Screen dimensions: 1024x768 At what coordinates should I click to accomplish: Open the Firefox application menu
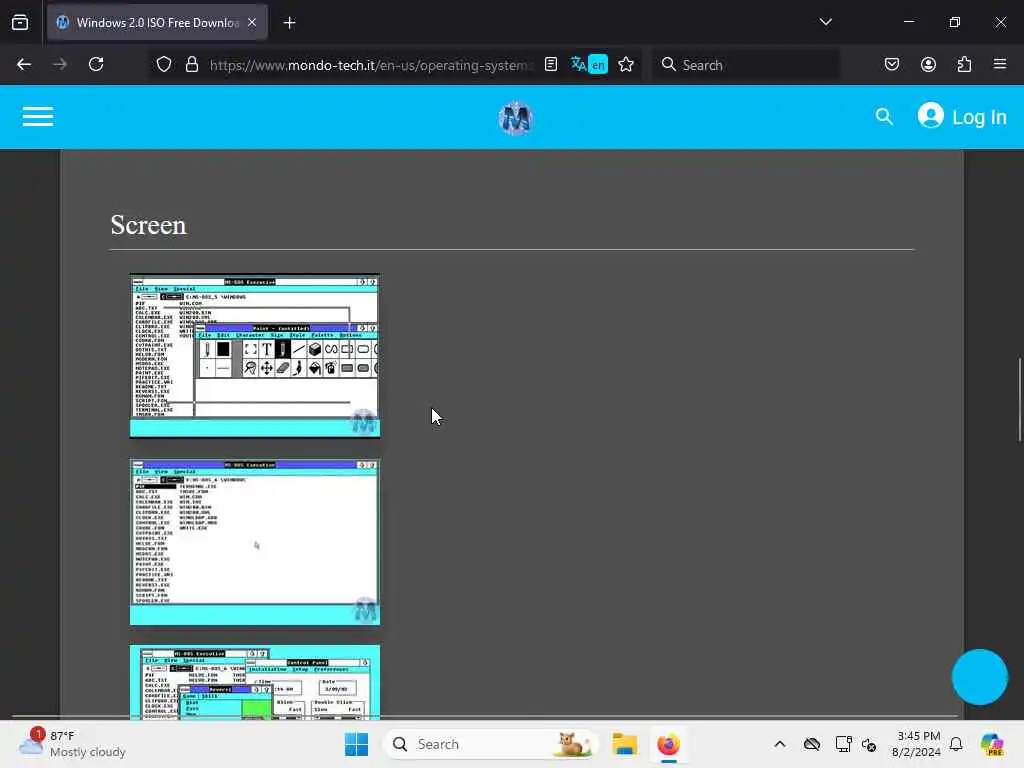tap(999, 64)
